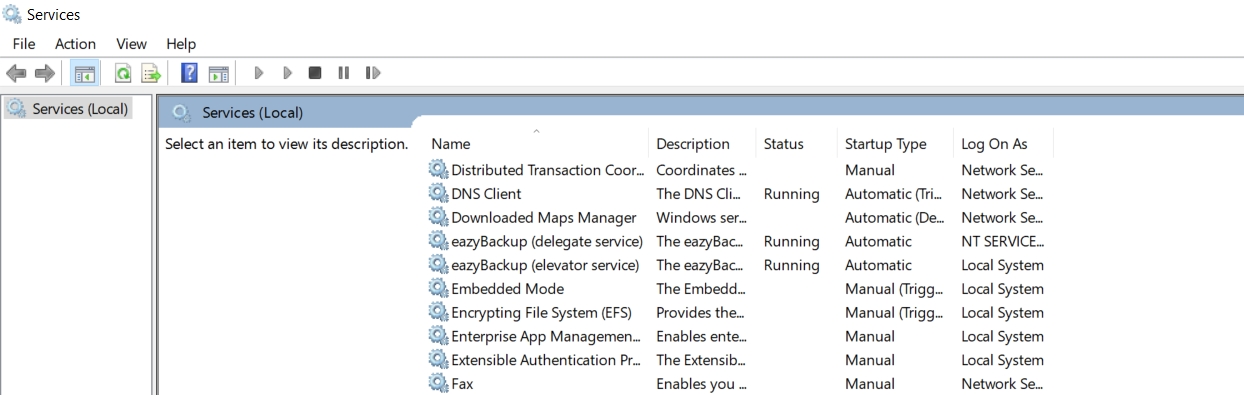Click the Forward arrow toolbar icon
The image size is (1244, 395).
tap(44, 73)
